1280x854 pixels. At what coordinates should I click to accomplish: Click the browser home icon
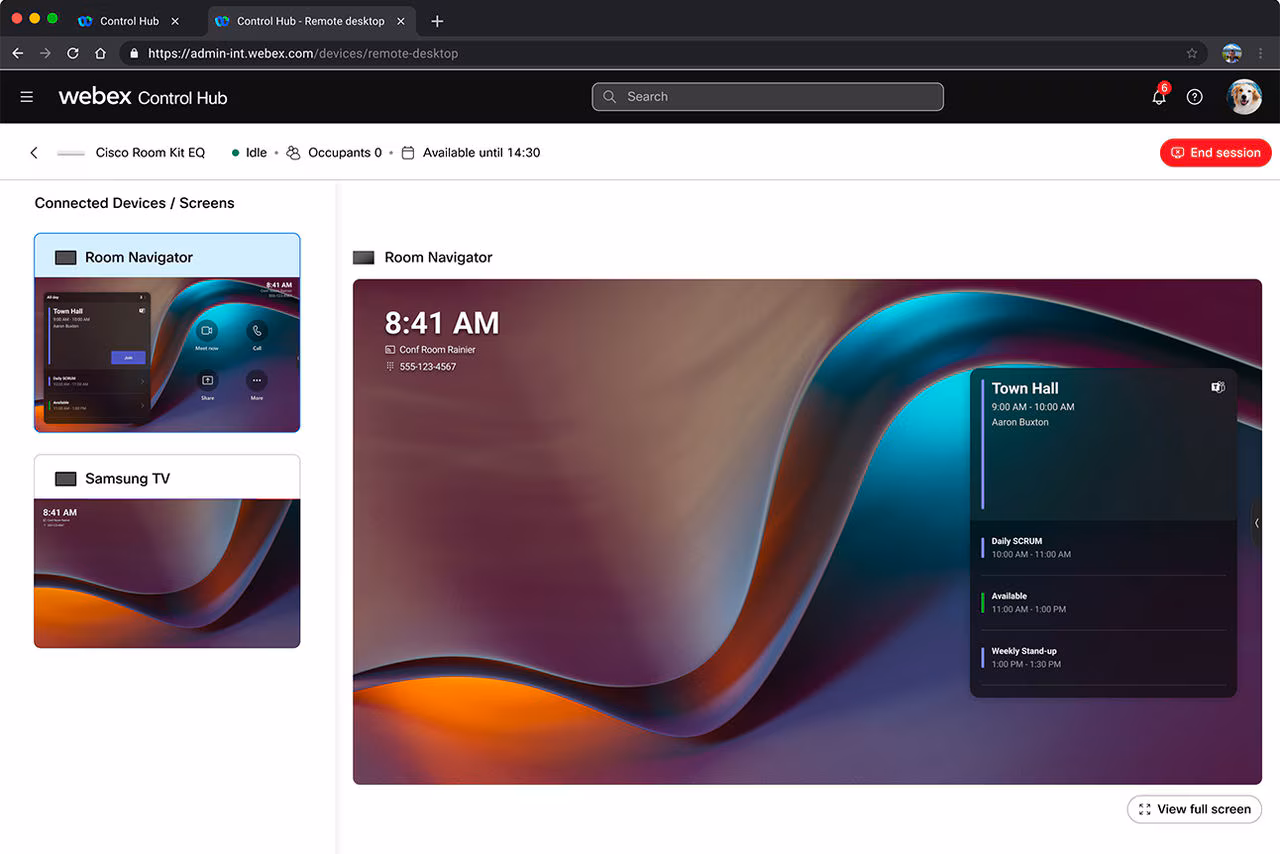click(x=100, y=53)
